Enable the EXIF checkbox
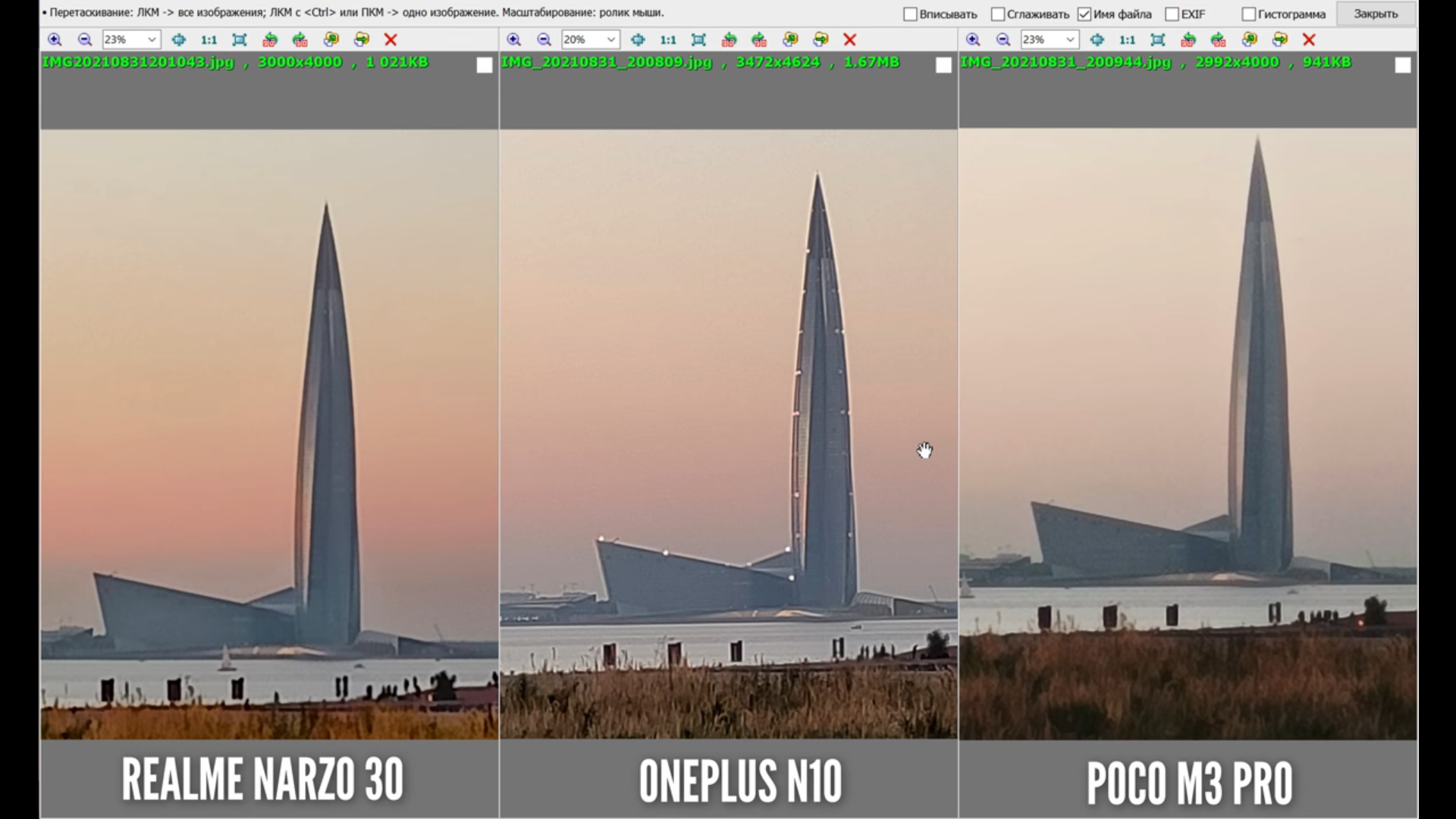 [1172, 14]
